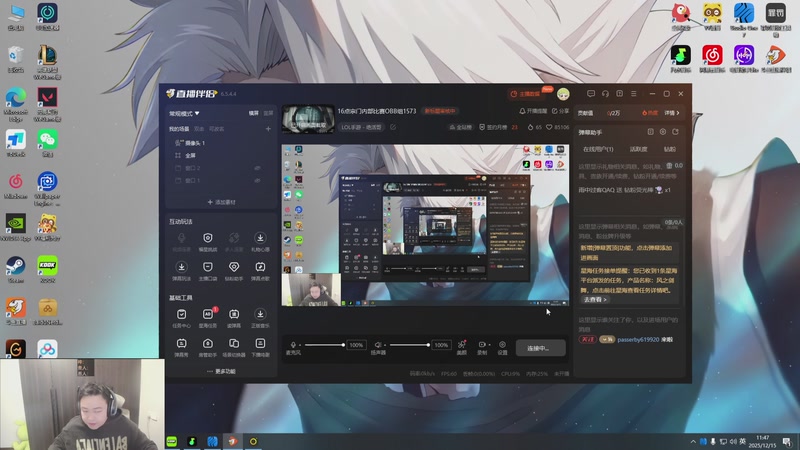Toggle visibility of the 窗口 2 source

[x=258, y=168]
